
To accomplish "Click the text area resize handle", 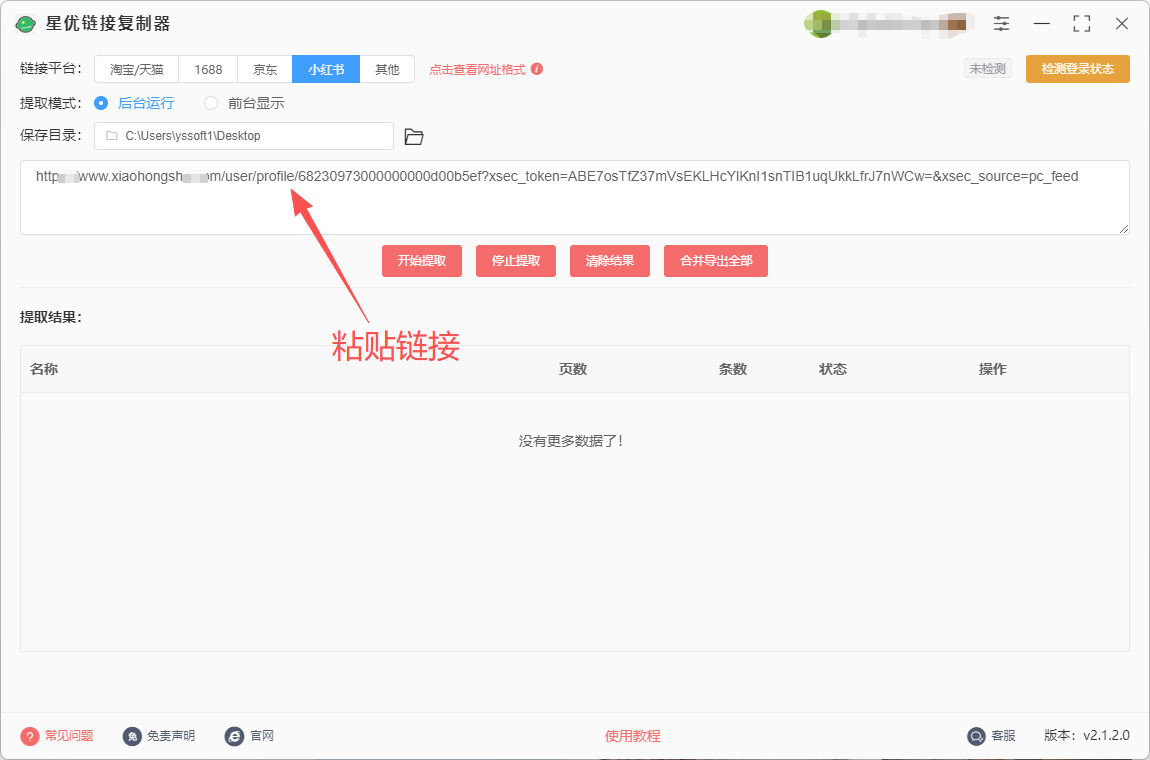I will click(x=1124, y=229).
